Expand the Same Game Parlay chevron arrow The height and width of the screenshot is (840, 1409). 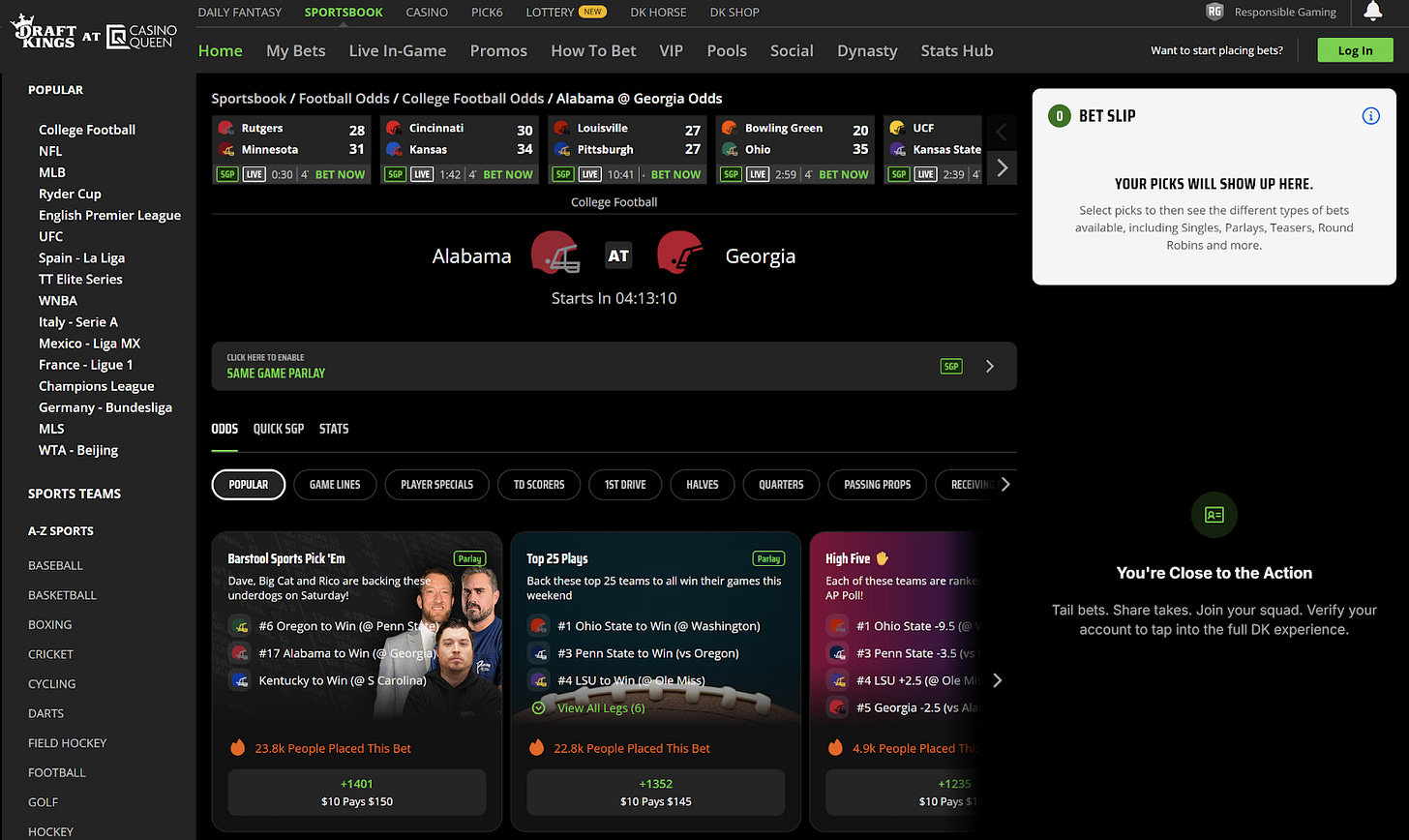pyautogui.click(x=990, y=366)
